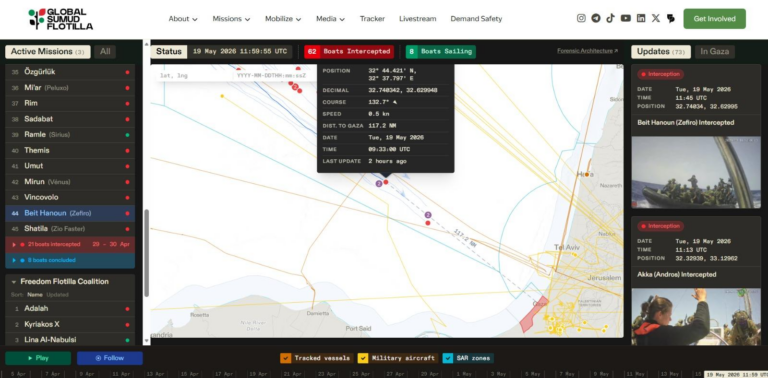The width and height of the screenshot is (768, 378).
Task: Click the Interception badge on Akka update
Action: click(x=660, y=226)
